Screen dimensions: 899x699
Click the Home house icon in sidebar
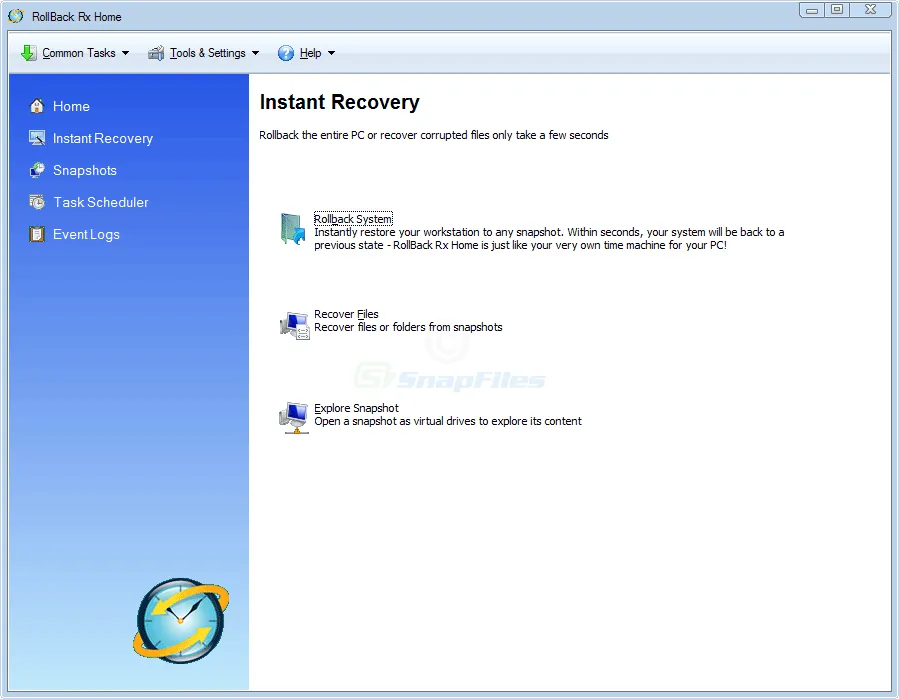[x=37, y=106]
